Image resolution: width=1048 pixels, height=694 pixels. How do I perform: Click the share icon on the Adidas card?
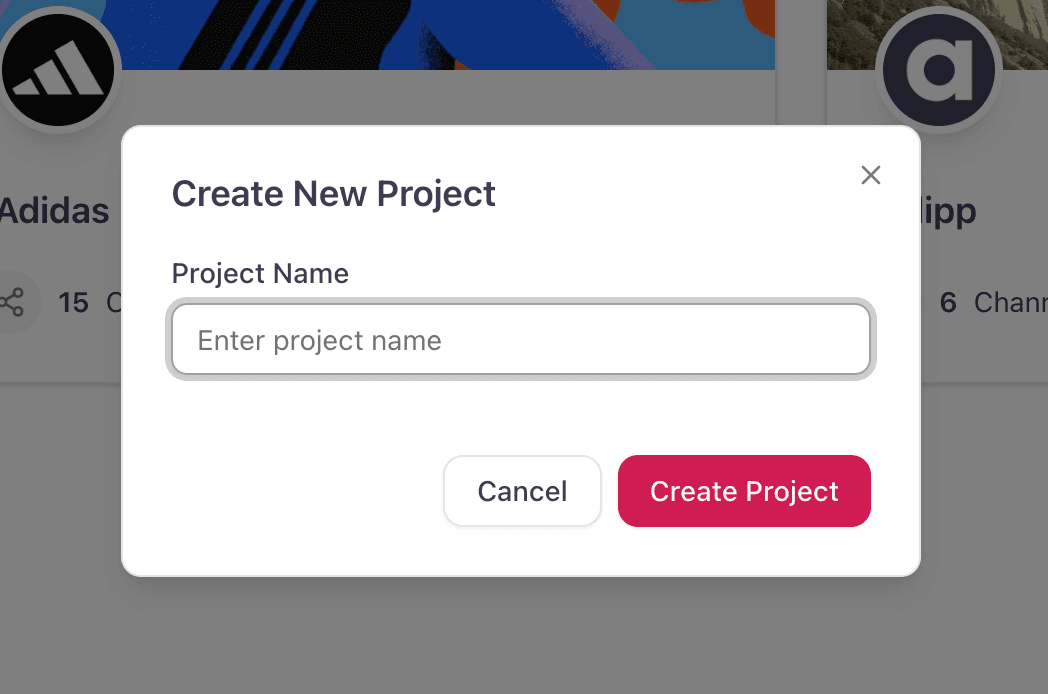[x=14, y=302]
